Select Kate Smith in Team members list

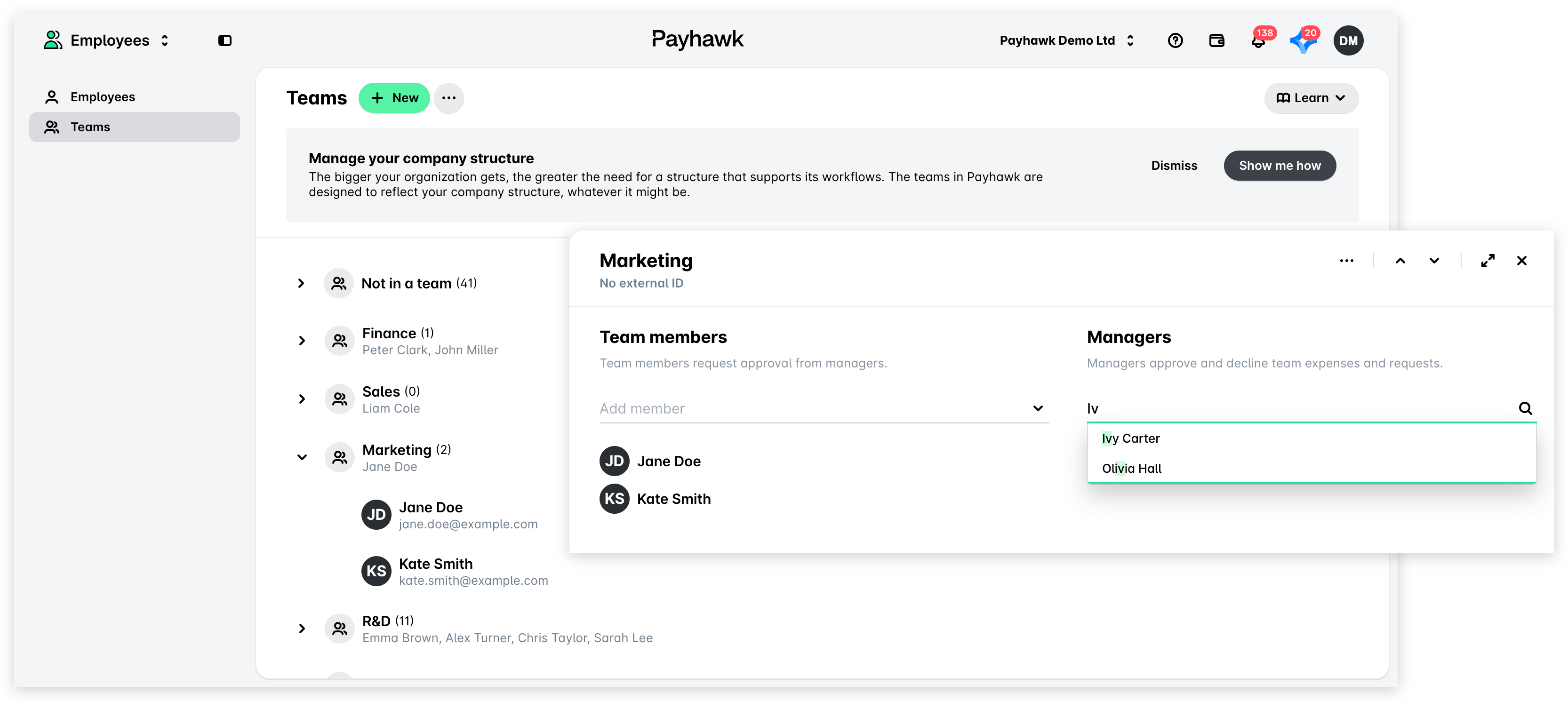point(655,499)
